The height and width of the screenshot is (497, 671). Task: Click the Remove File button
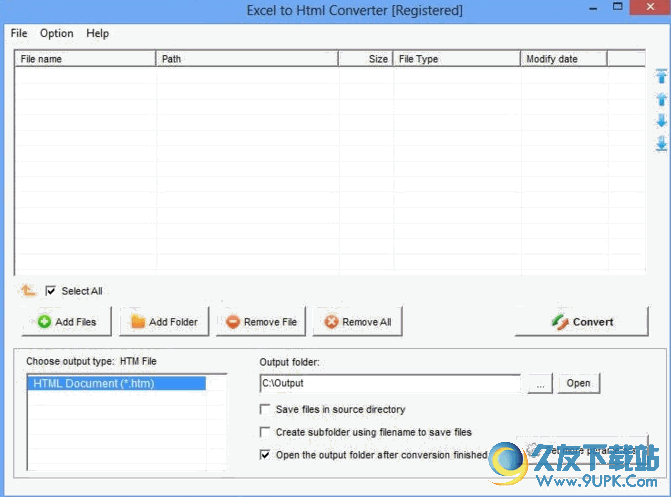[x=261, y=321]
